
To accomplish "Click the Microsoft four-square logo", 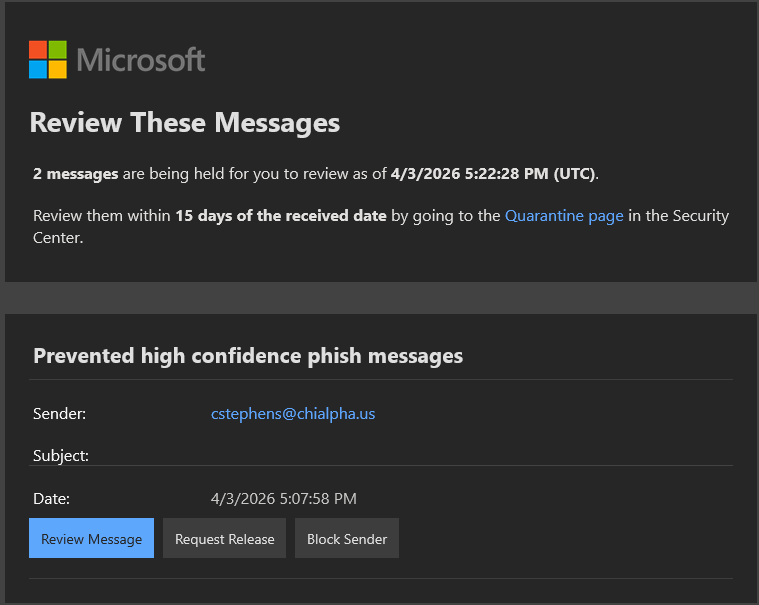I will point(47,60).
